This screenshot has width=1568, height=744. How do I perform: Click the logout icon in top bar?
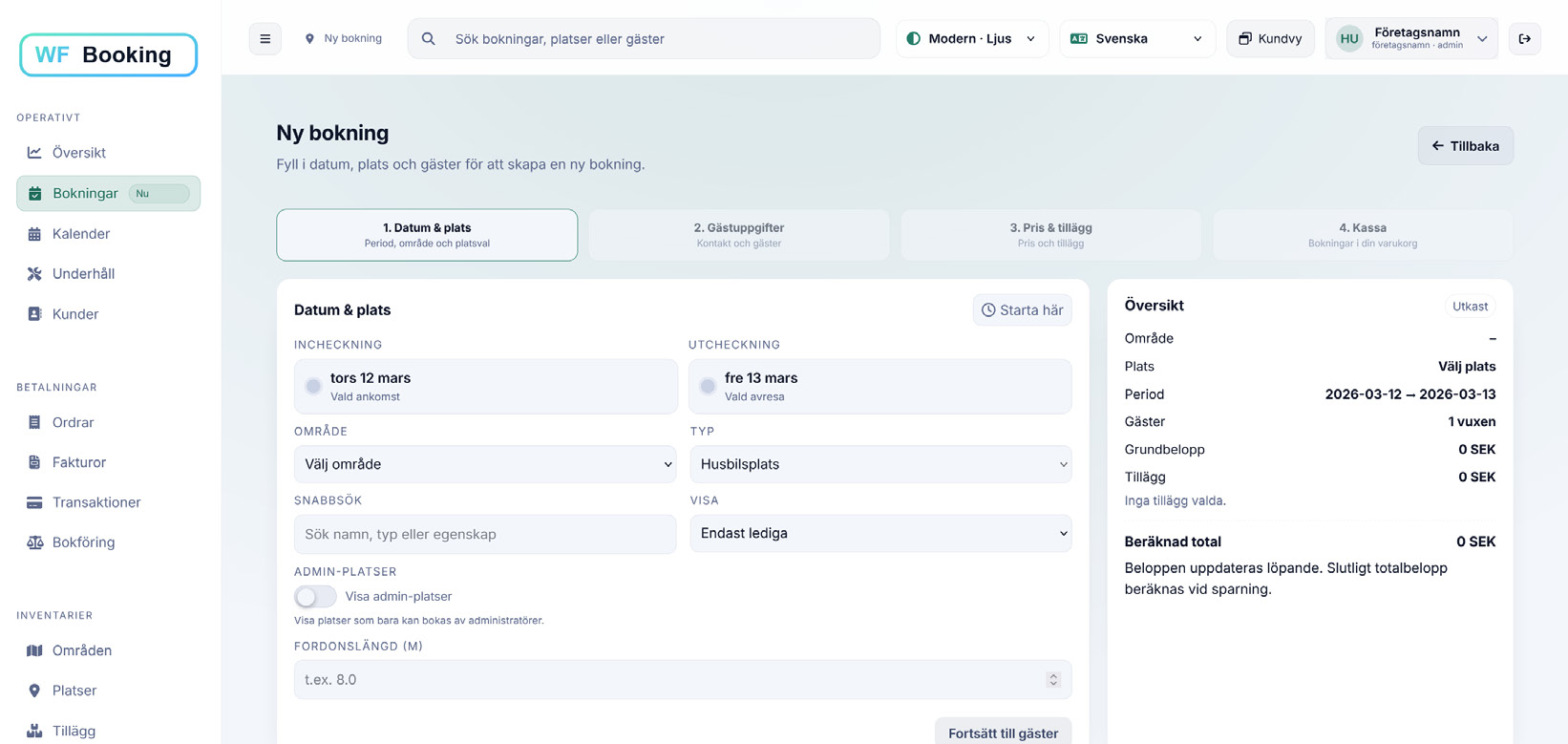tap(1524, 39)
